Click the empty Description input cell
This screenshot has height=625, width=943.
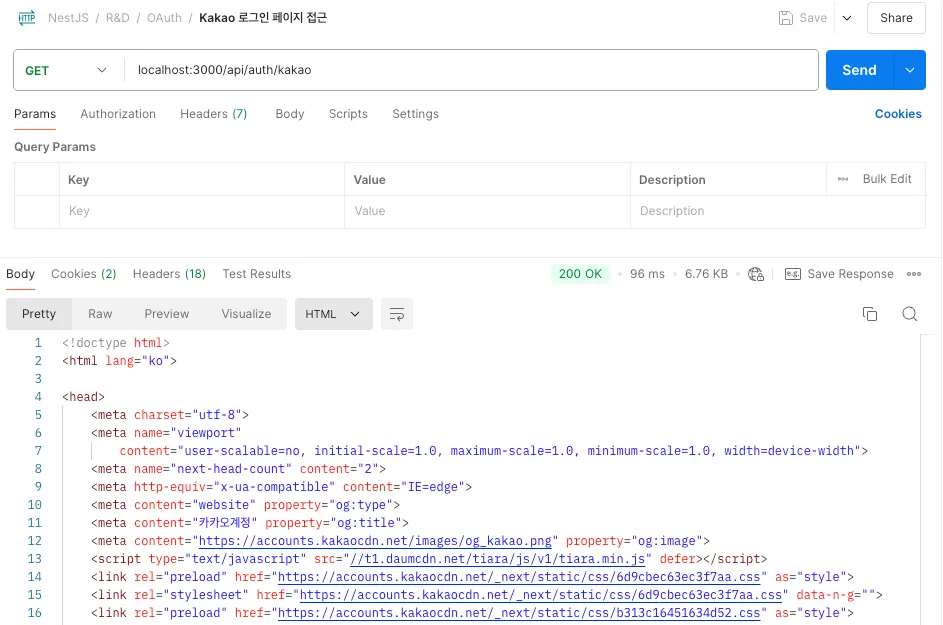click(778, 211)
